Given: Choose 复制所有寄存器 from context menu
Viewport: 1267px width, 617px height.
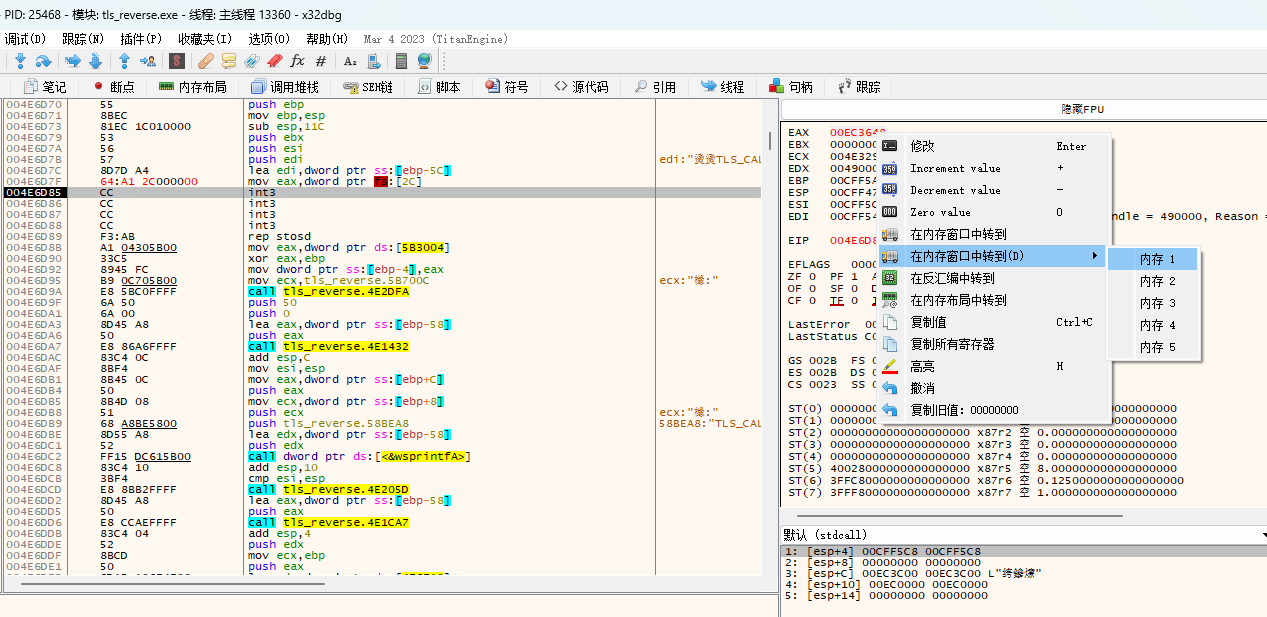Looking at the screenshot, I should click(x=952, y=344).
